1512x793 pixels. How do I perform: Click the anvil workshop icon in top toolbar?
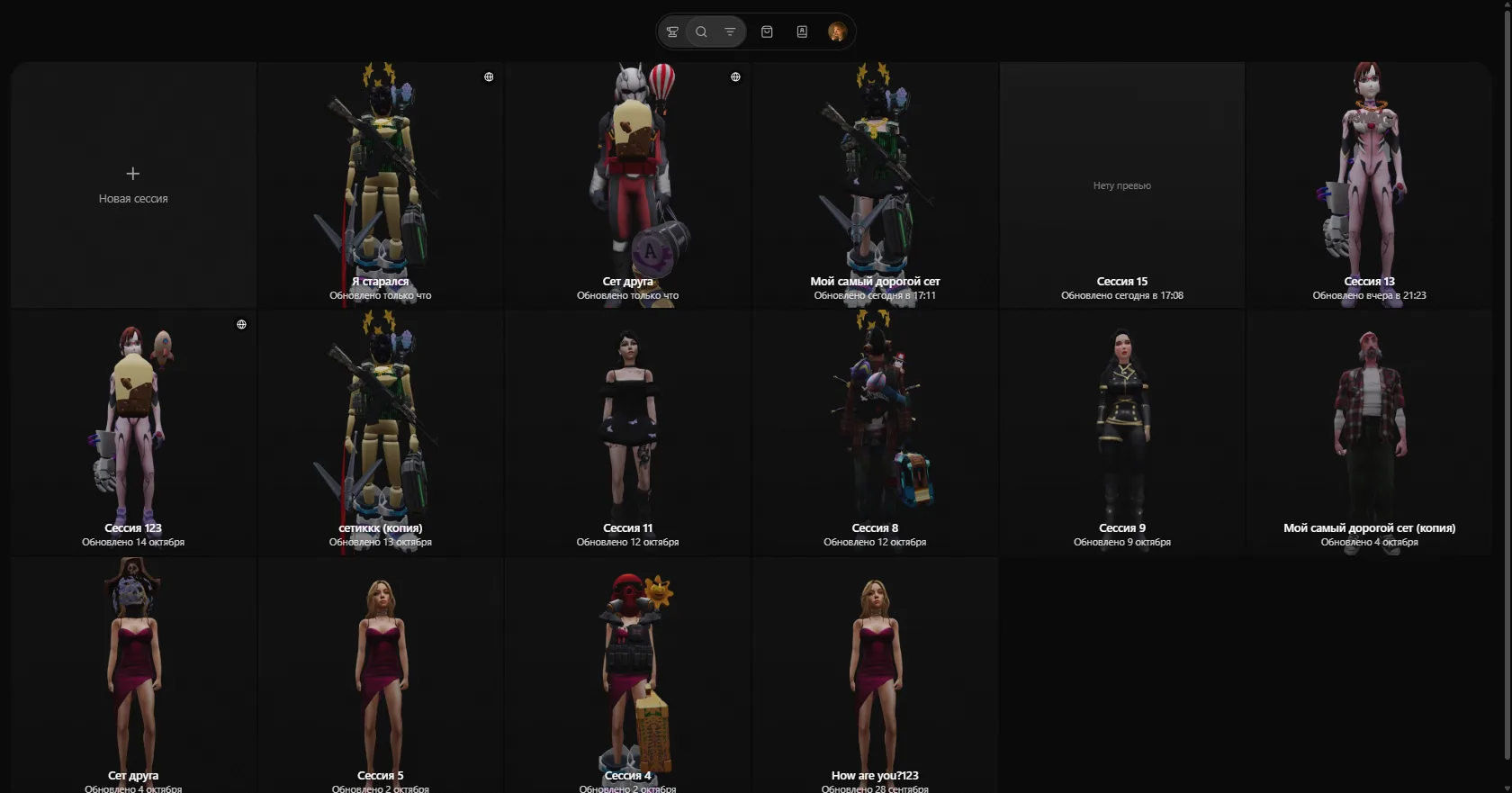[672, 32]
